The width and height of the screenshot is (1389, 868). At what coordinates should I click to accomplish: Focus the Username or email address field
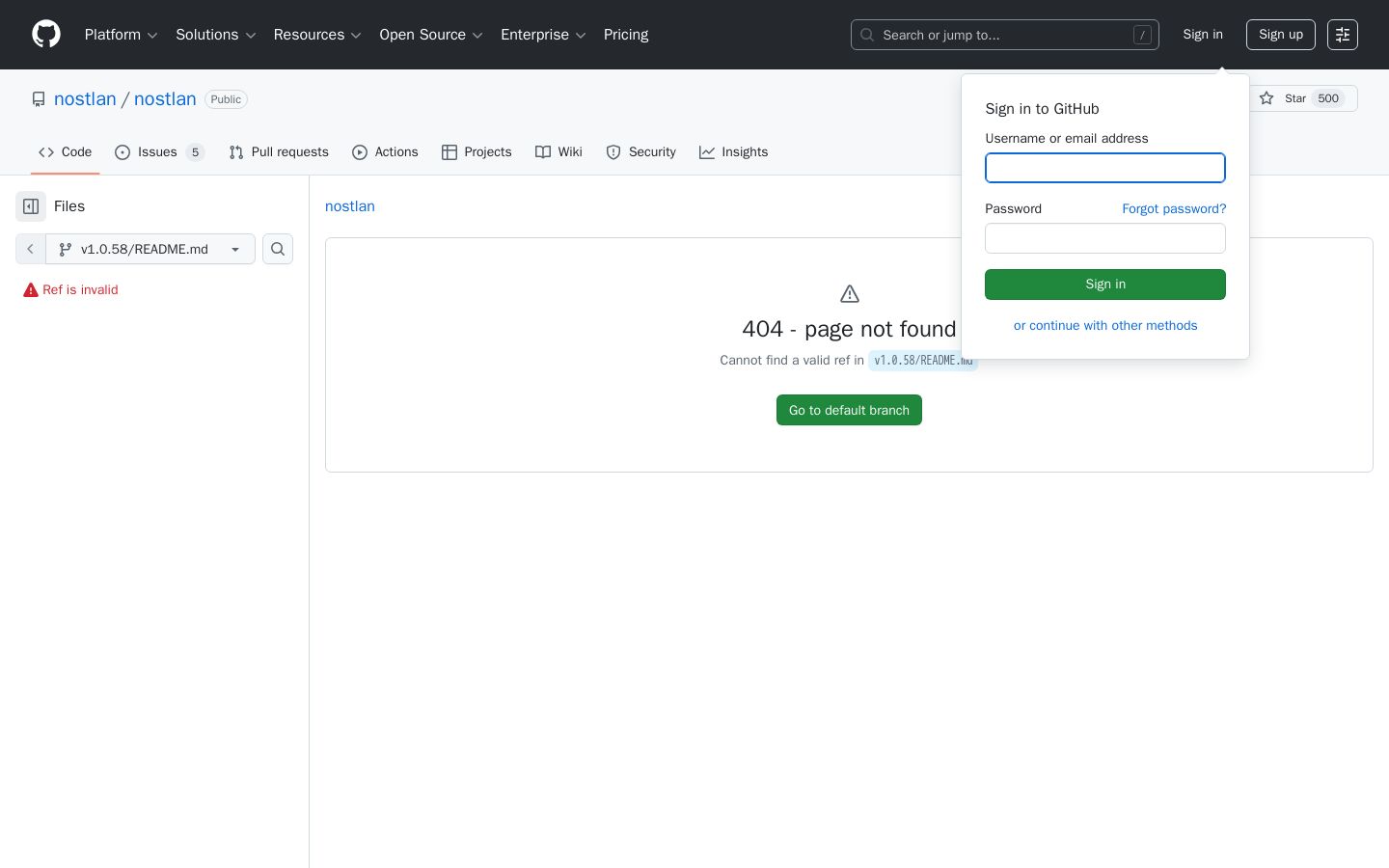(1105, 168)
